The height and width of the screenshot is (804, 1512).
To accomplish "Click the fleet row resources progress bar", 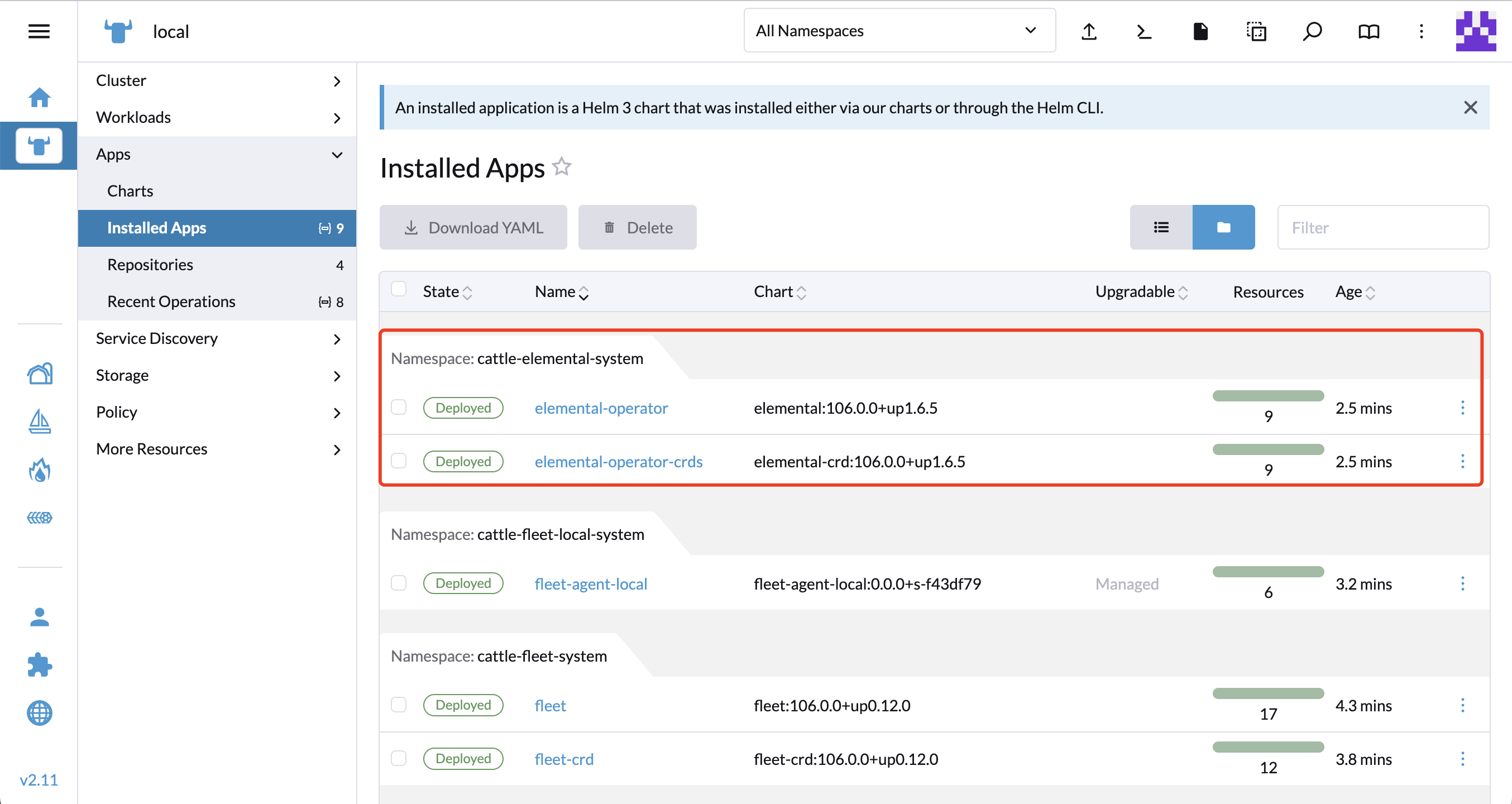I will pyautogui.click(x=1268, y=693).
